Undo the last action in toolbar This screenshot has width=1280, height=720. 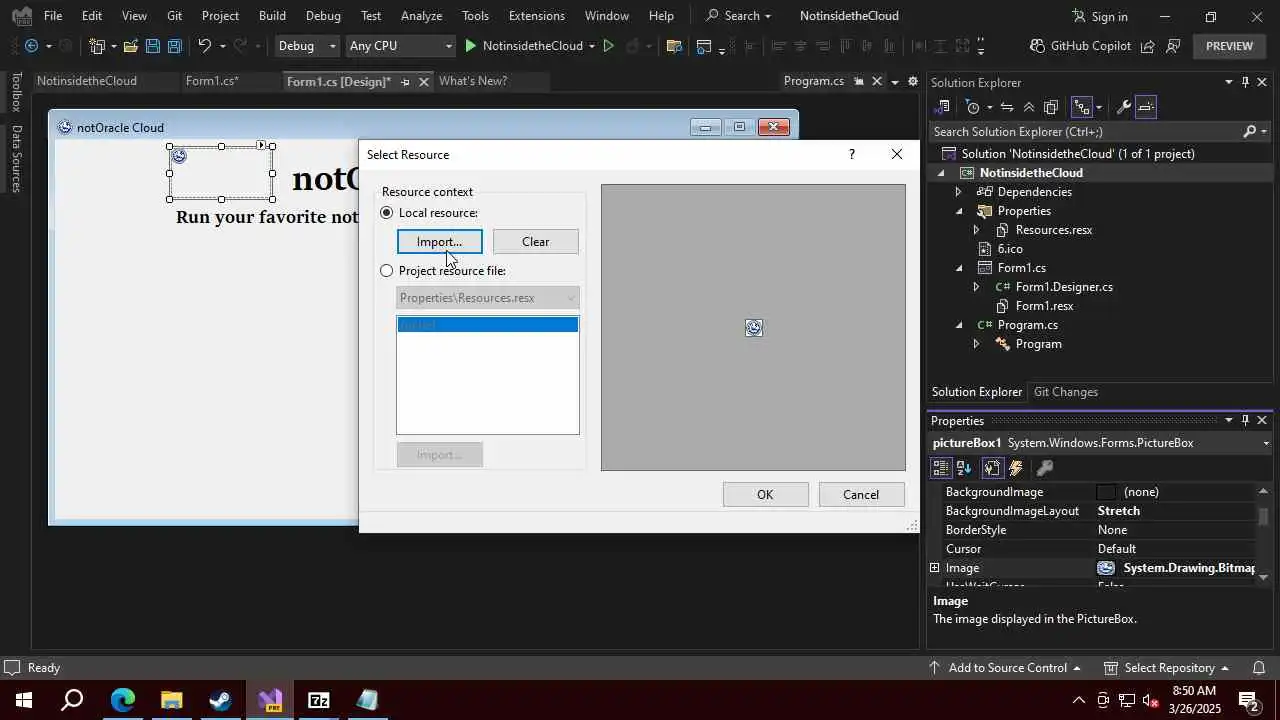(204, 46)
